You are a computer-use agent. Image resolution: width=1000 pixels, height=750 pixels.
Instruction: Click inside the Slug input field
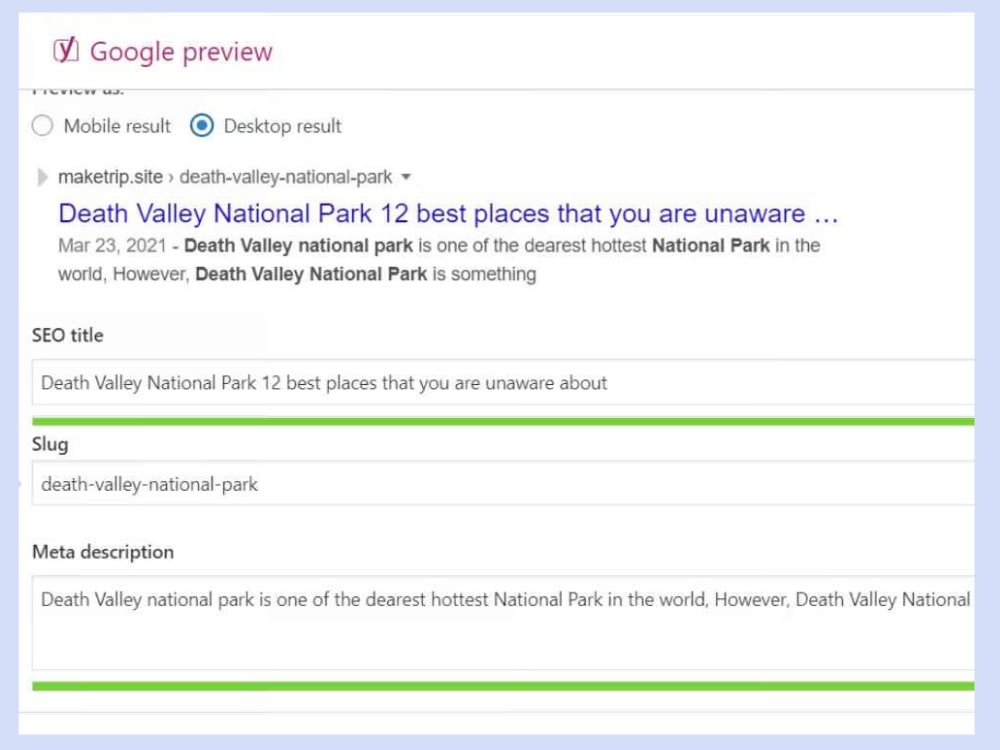(503, 483)
